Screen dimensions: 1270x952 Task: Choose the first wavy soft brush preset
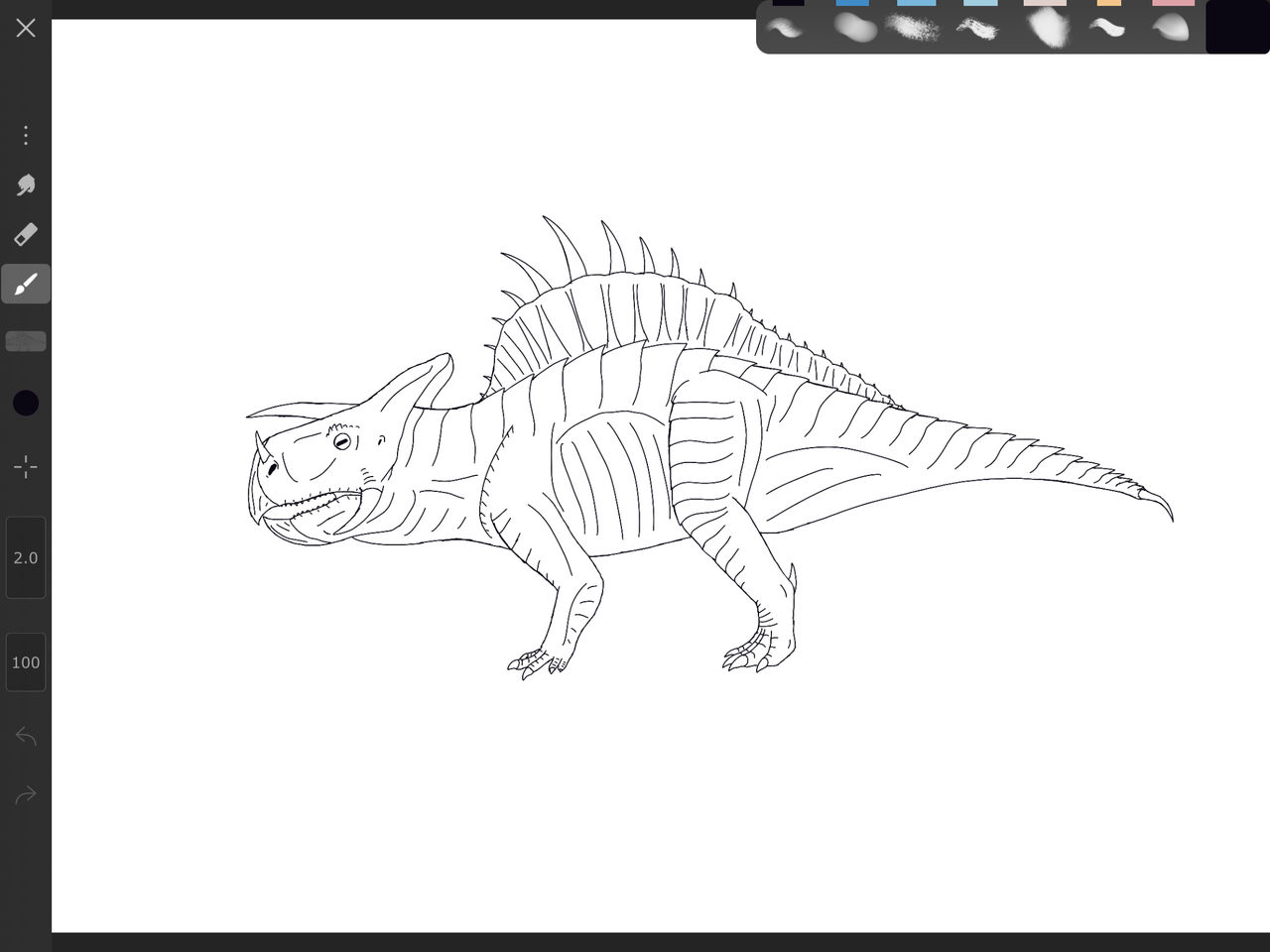[x=786, y=28]
